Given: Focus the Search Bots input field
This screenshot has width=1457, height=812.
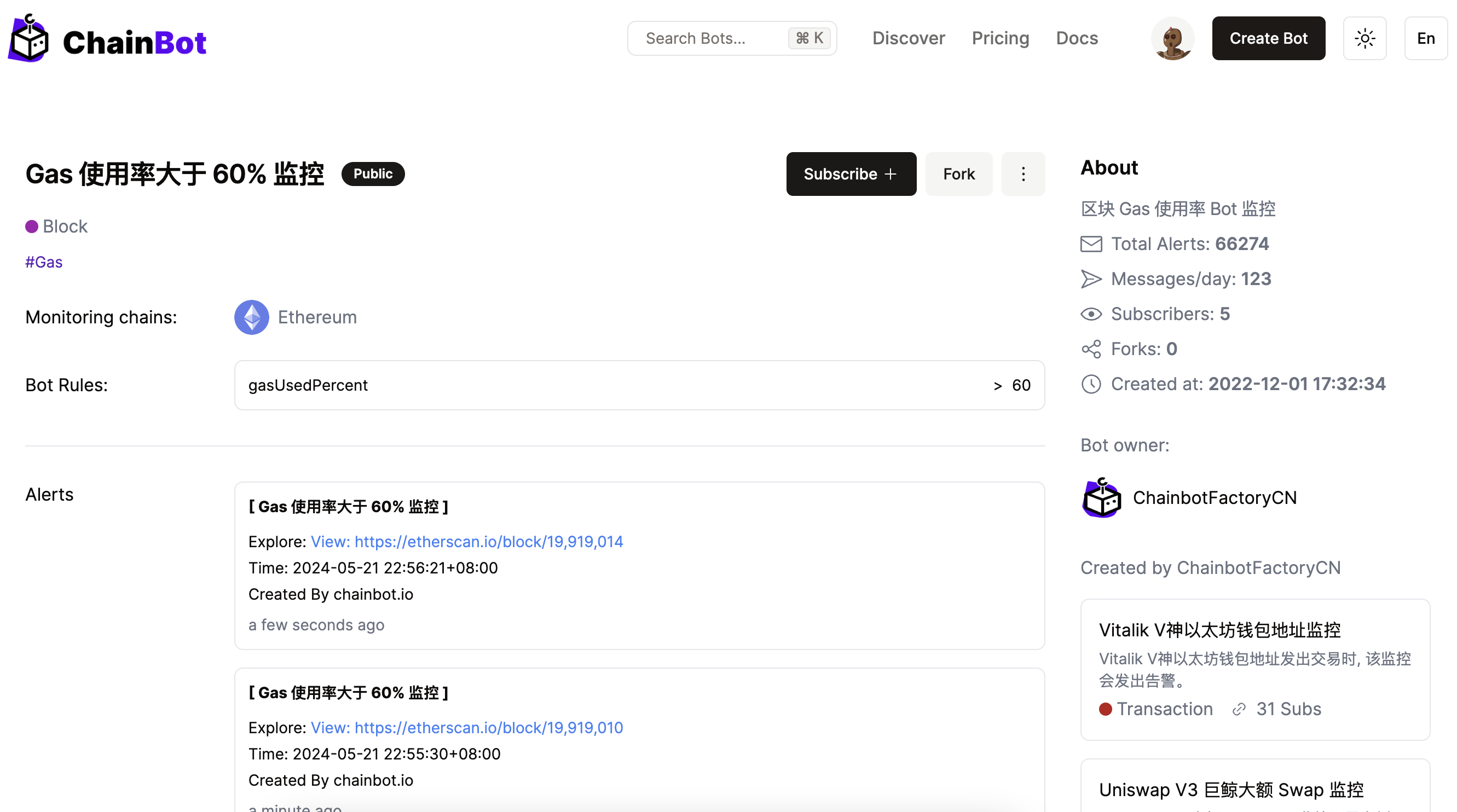Looking at the screenshot, I should 713,38.
